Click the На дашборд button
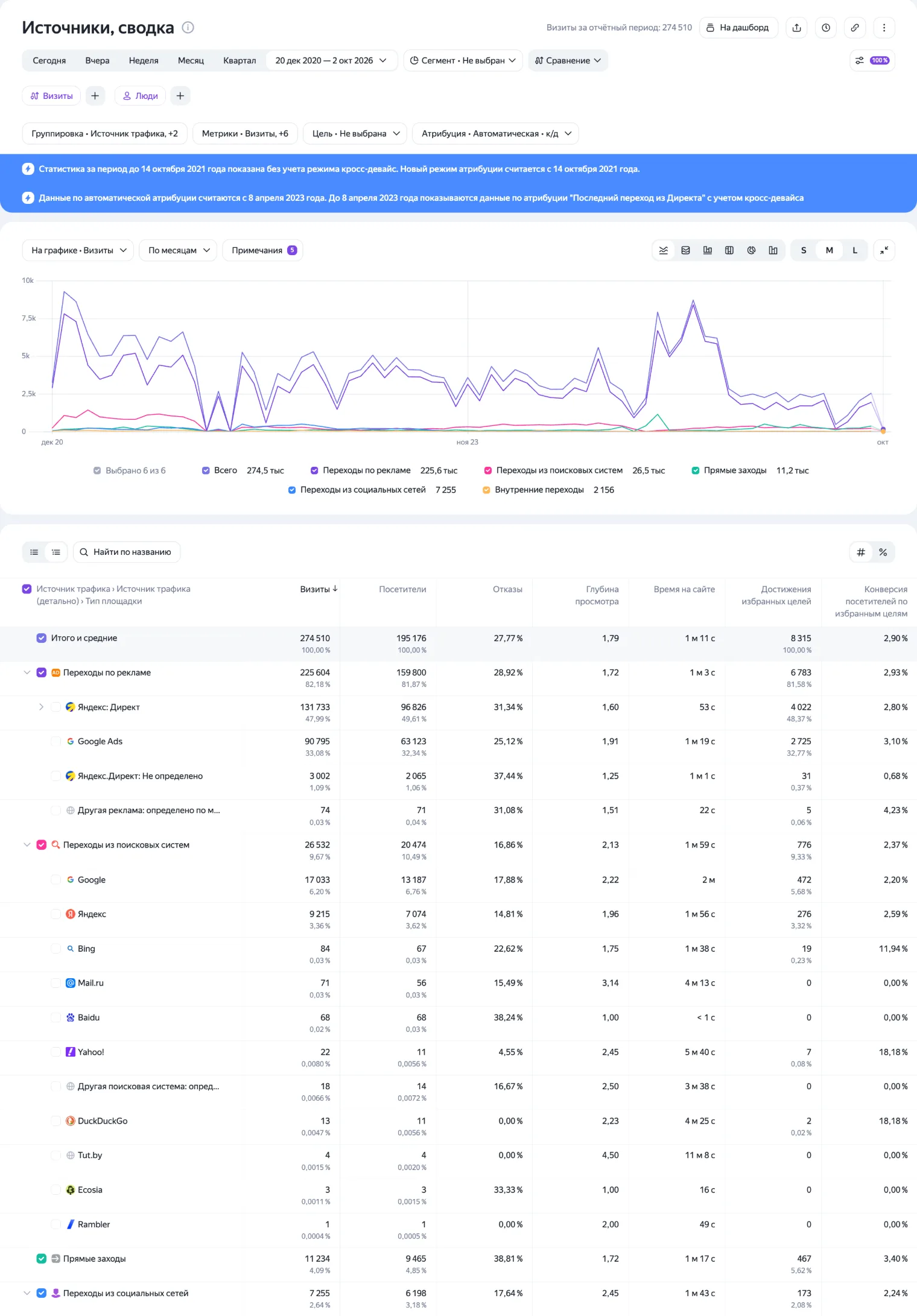The height and width of the screenshot is (1316, 917). pyautogui.click(x=738, y=28)
